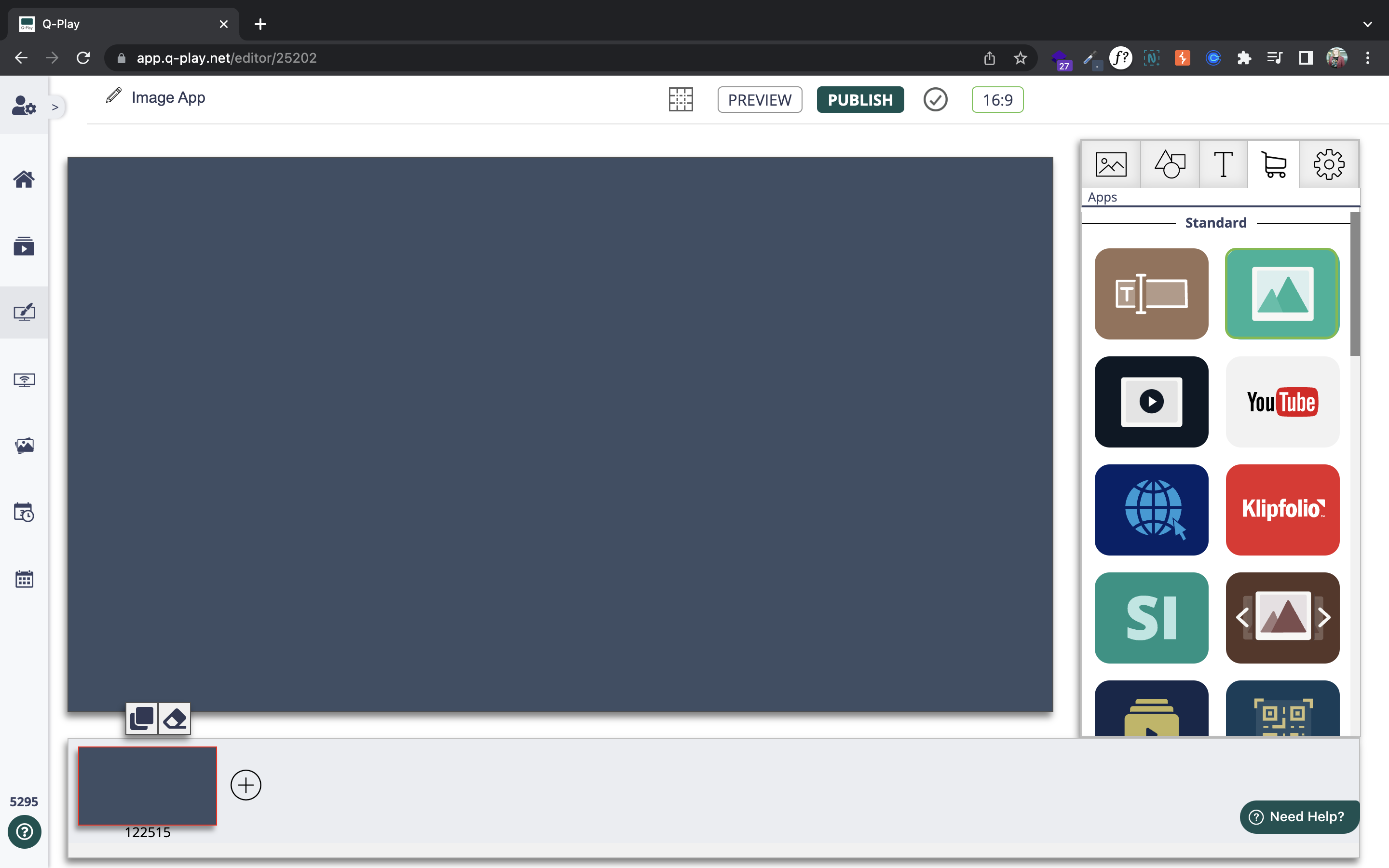Open the browser tab list chevron
The width and height of the screenshot is (1389, 868).
[1368, 24]
